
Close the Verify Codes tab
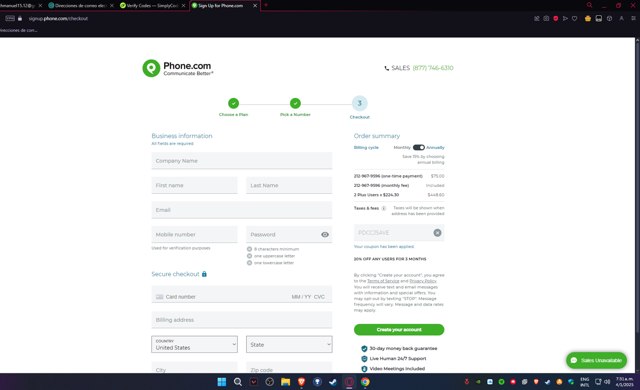[183, 6]
